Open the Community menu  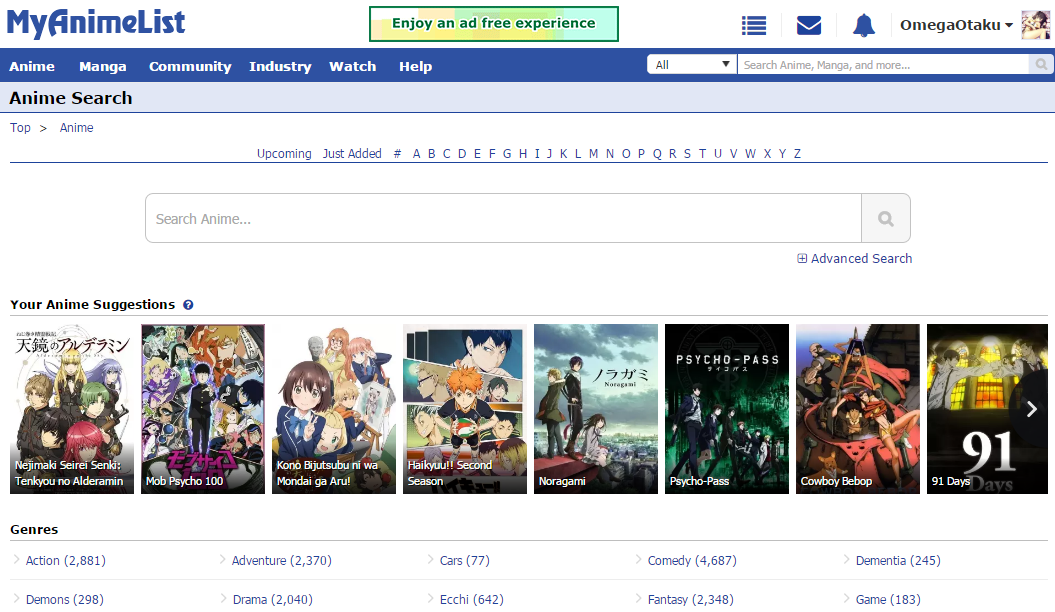pos(190,67)
